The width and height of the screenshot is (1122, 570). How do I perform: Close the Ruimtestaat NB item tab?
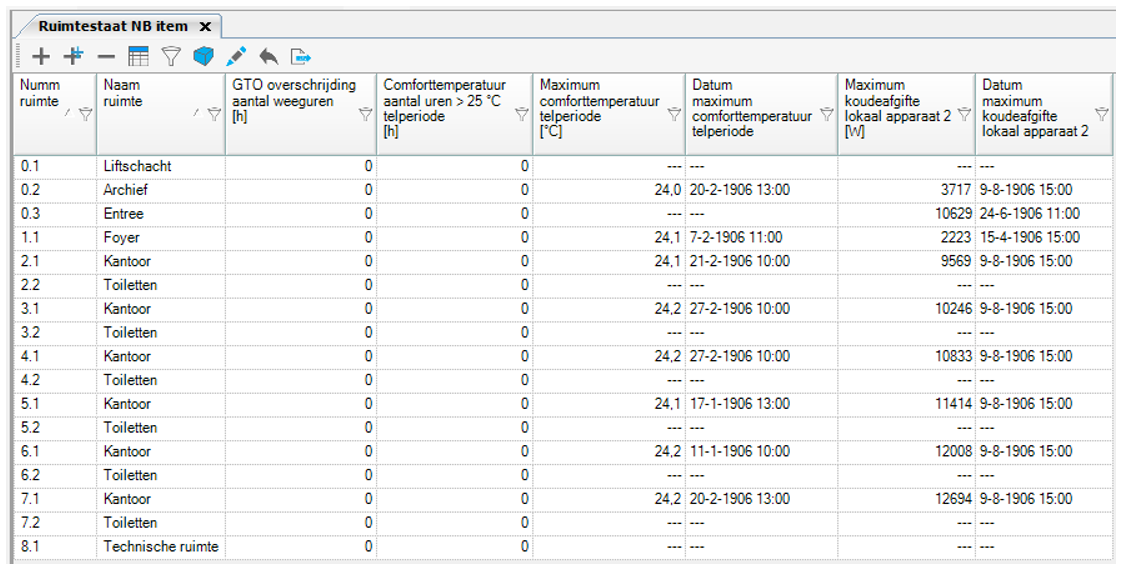(205, 26)
